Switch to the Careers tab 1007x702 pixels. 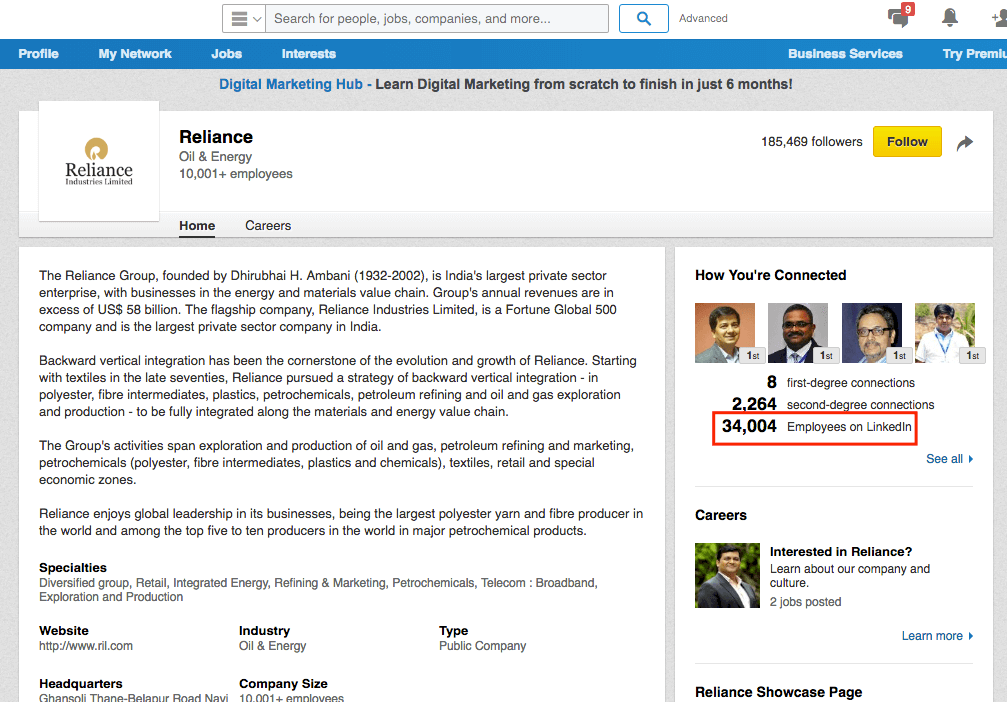pos(268,225)
